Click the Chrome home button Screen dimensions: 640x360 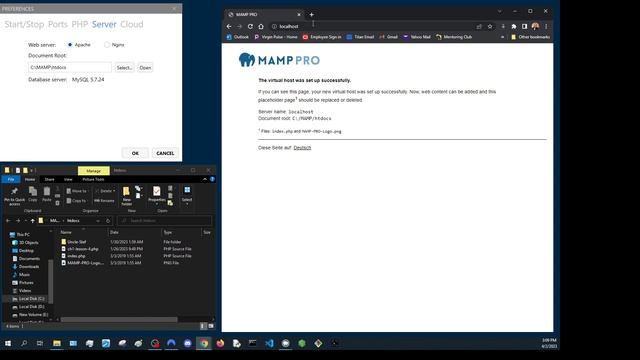[261, 26]
